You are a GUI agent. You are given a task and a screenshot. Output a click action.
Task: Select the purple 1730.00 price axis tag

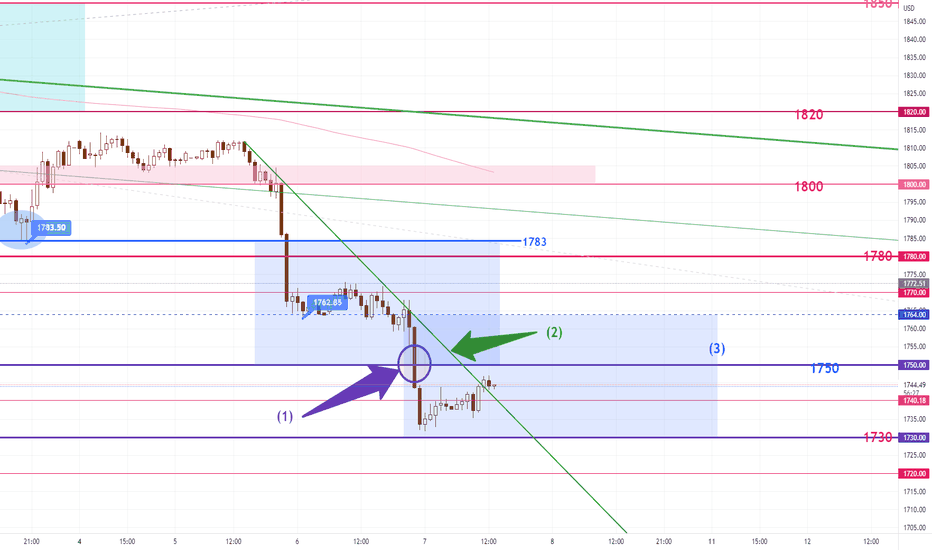[x=915, y=437]
